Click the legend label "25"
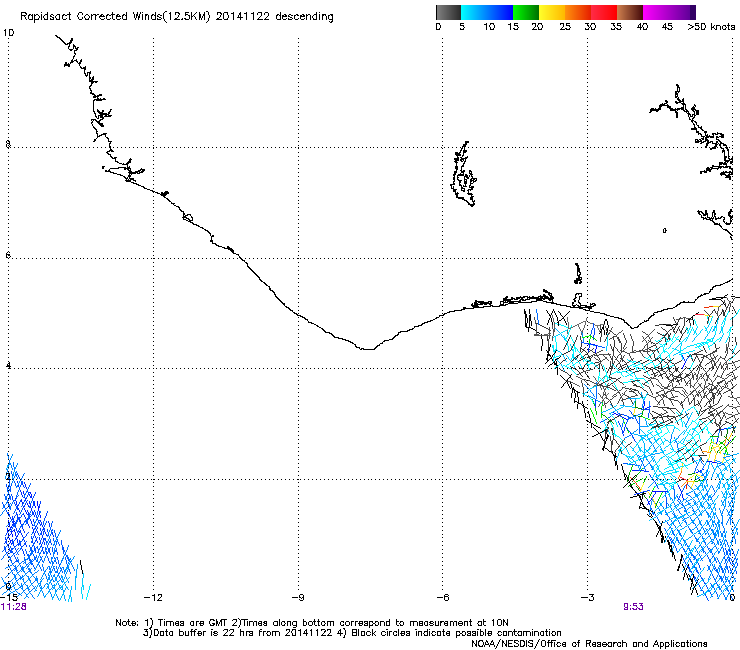The image size is (740, 650). click(x=565, y=27)
